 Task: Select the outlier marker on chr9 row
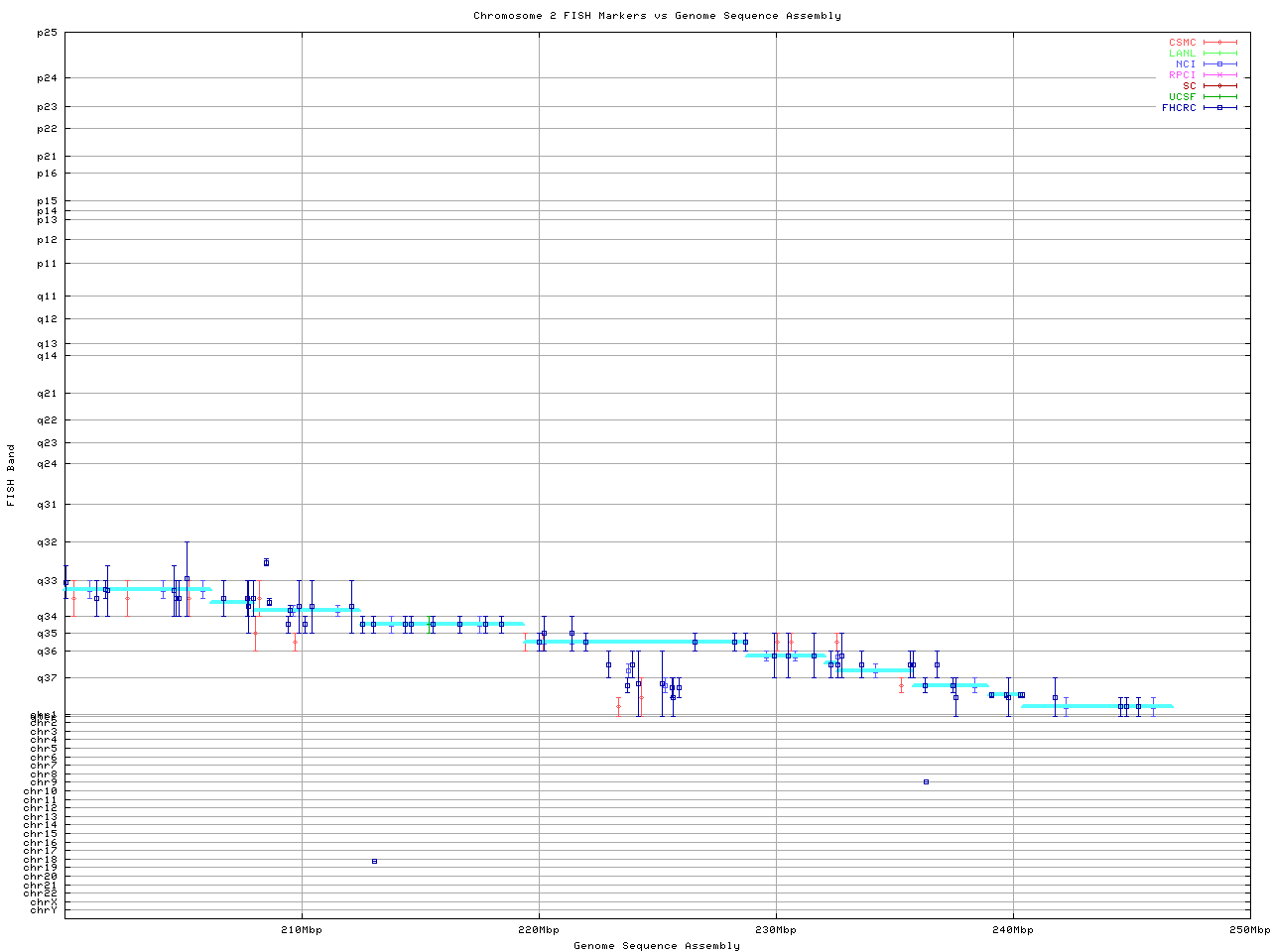(926, 781)
